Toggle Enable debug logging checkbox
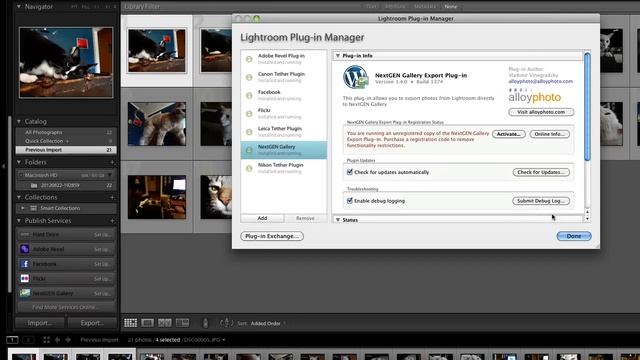The height and width of the screenshot is (360, 640). pos(349,200)
